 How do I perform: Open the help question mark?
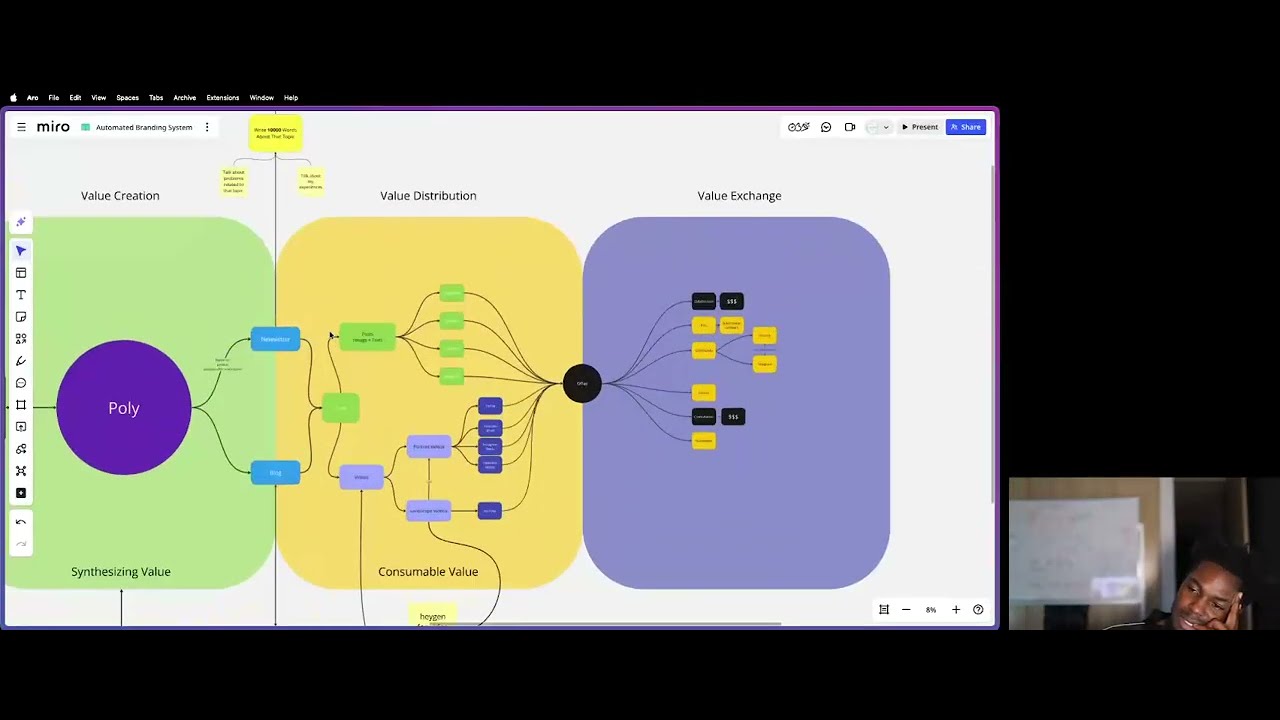(x=978, y=610)
